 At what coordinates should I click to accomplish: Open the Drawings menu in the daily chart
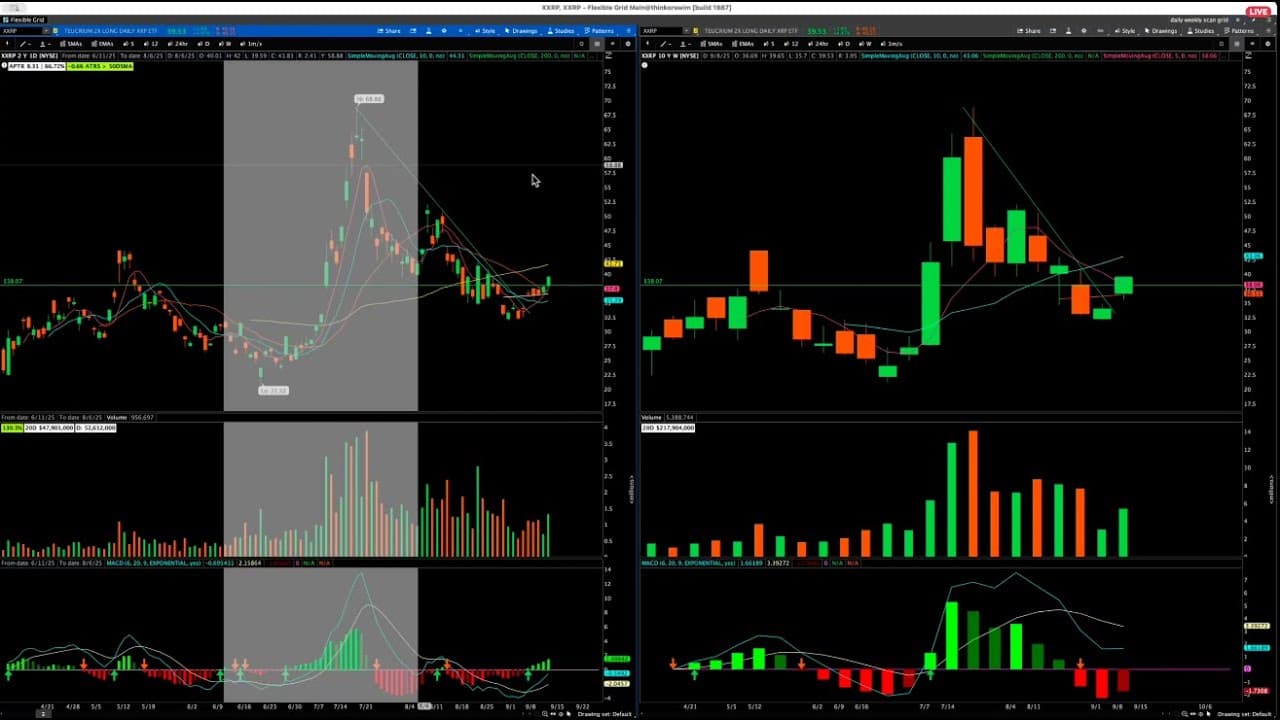coord(522,31)
